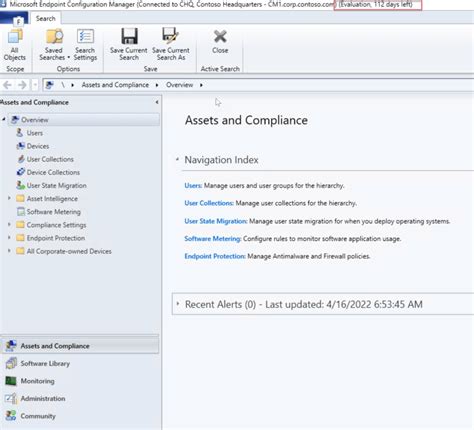The height and width of the screenshot is (430, 474).
Task: Go back using the back arrow
Action: (x=7, y=85)
